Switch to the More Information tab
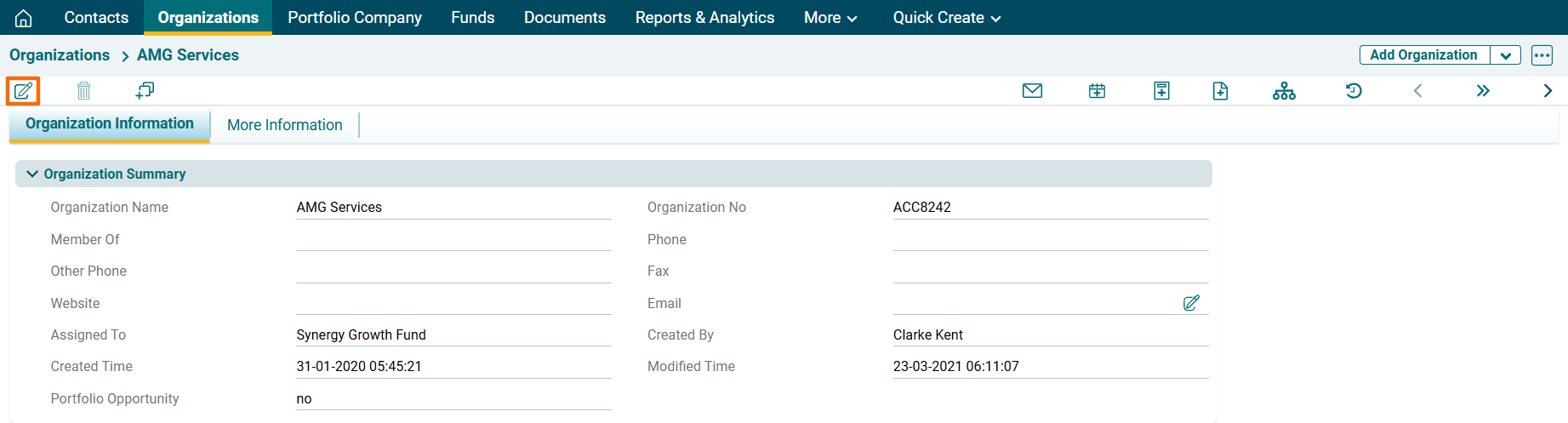This screenshot has width=1568, height=423. tap(284, 125)
